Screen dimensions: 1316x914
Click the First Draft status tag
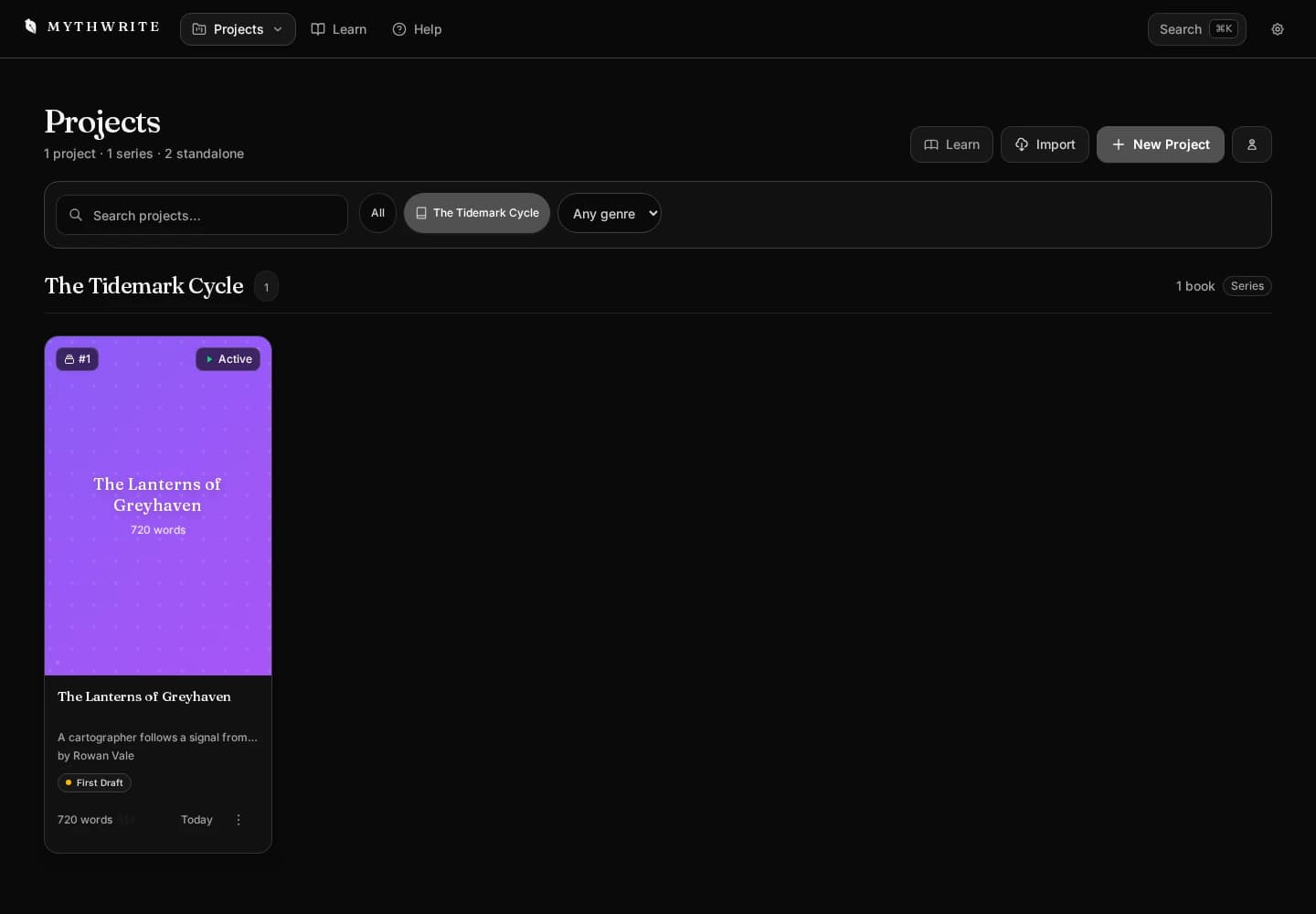point(94,783)
